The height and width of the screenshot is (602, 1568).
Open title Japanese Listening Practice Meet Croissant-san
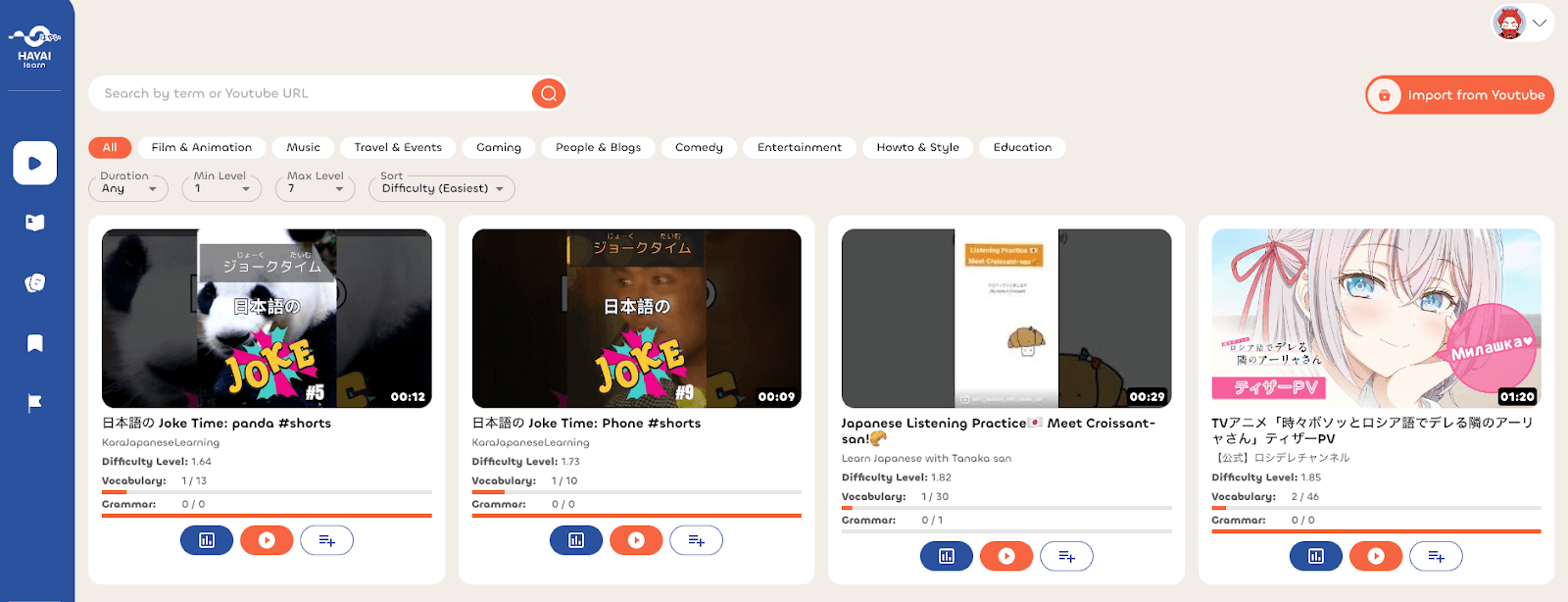pos(999,430)
